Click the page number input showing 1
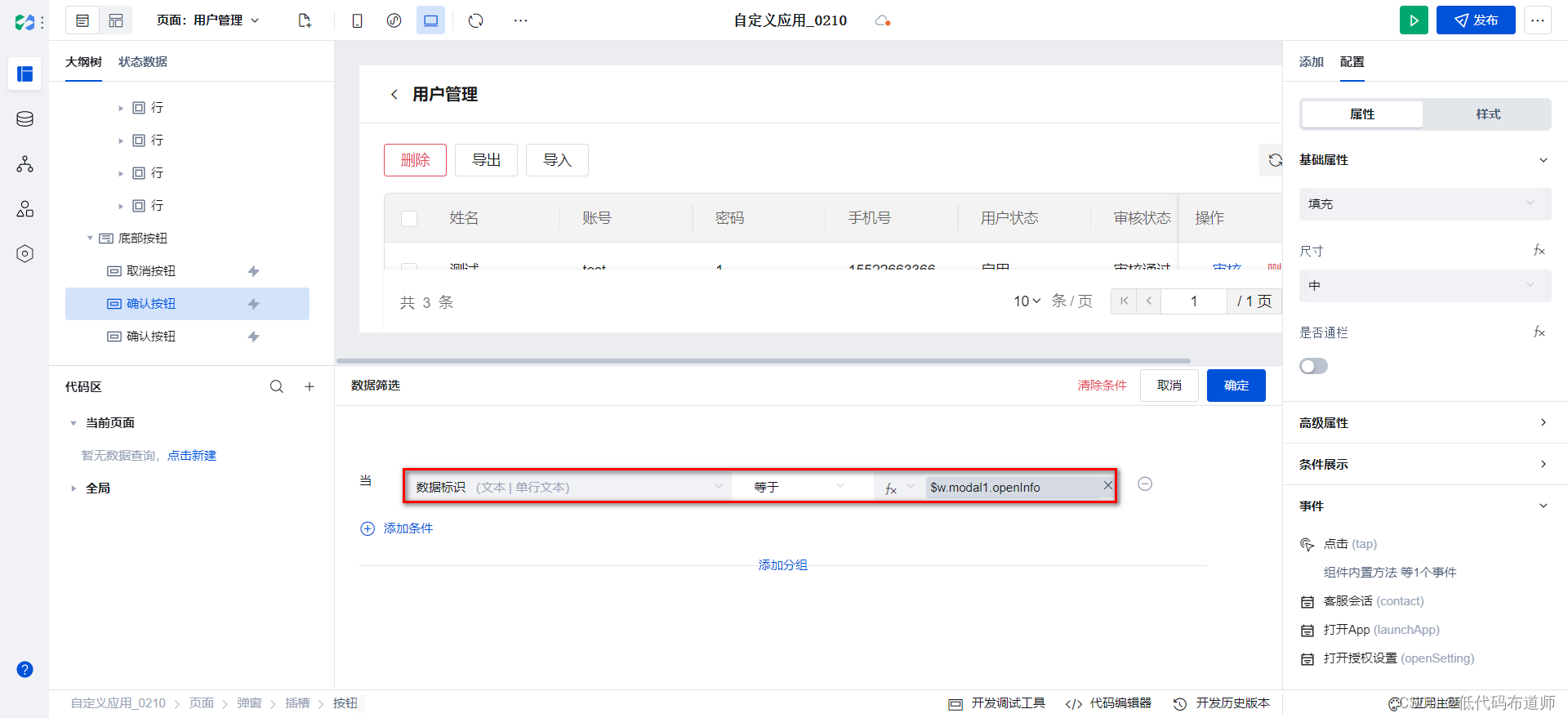Image resolution: width=1568 pixels, height=718 pixels. [x=1194, y=301]
